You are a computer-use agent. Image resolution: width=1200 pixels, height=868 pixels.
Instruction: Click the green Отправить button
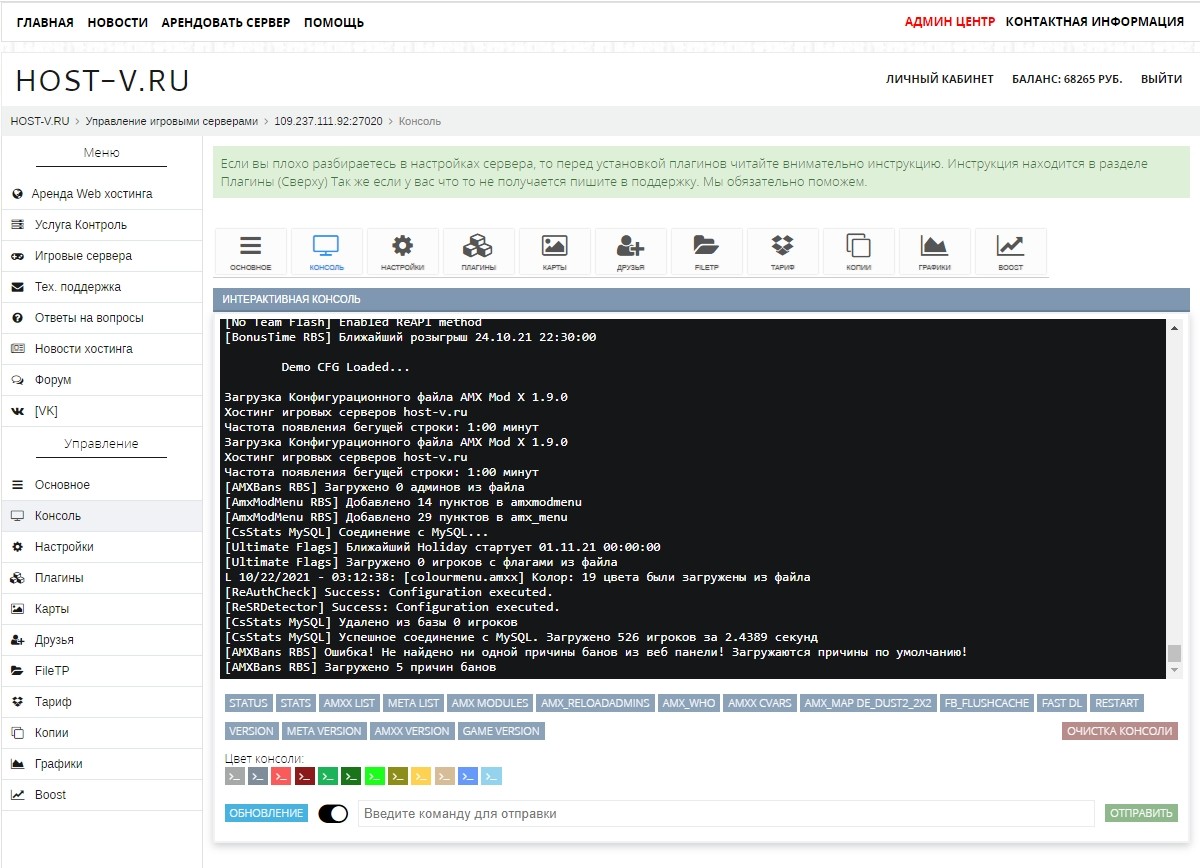[x=1141, y=813]
